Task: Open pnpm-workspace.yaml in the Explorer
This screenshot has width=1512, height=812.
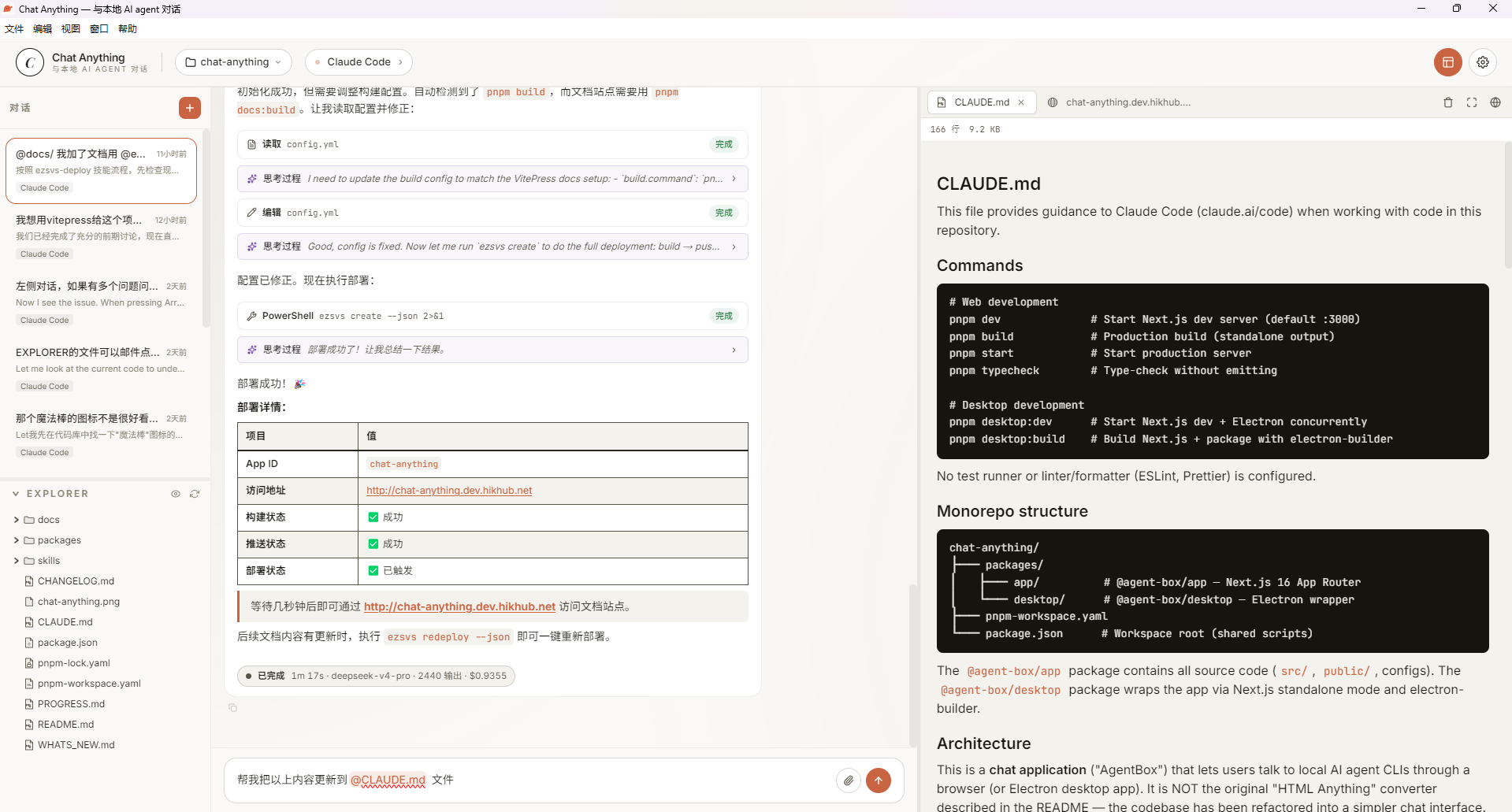Action: (x=89, y=684)
